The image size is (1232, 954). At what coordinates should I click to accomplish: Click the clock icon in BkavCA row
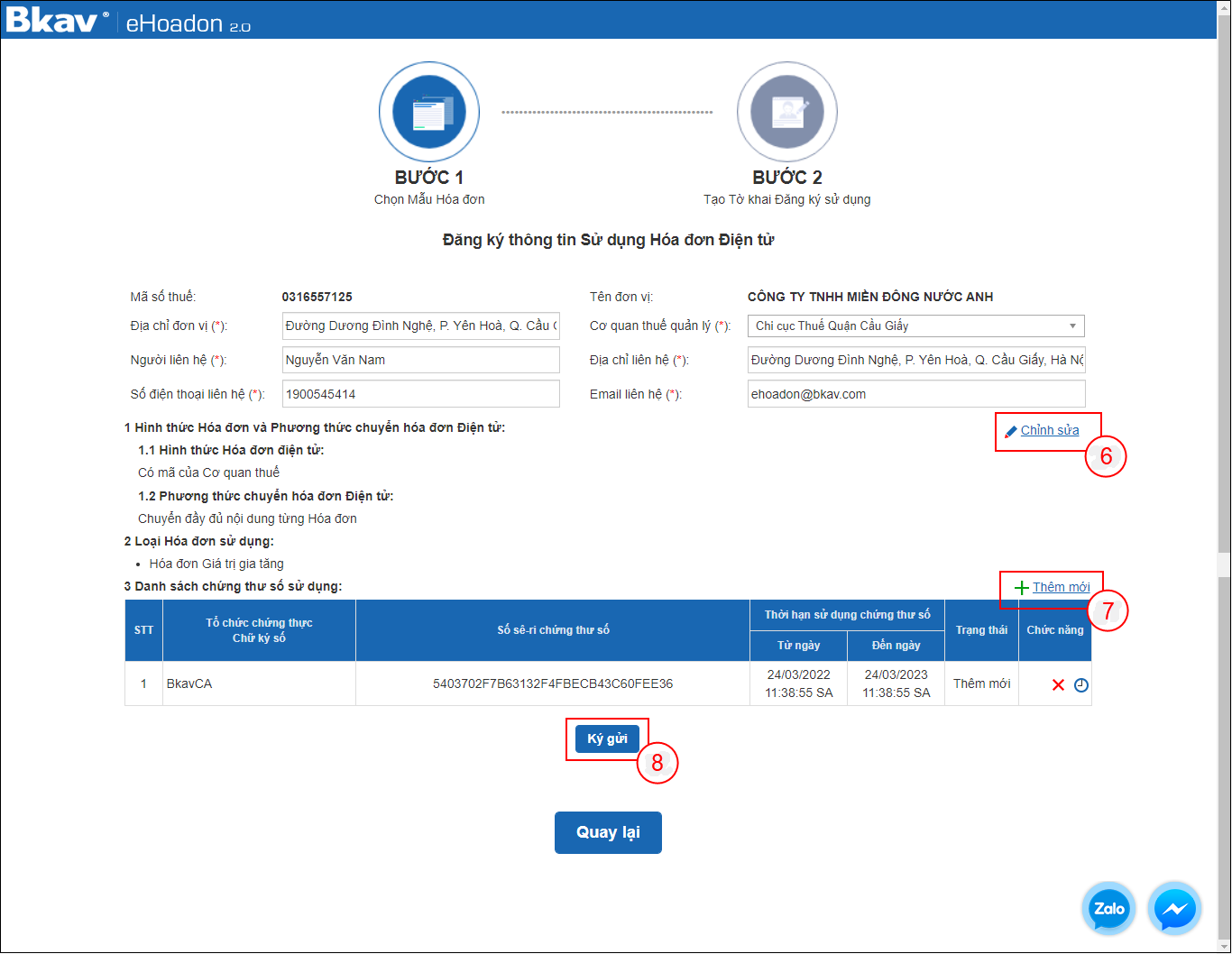pos(1081,685)
